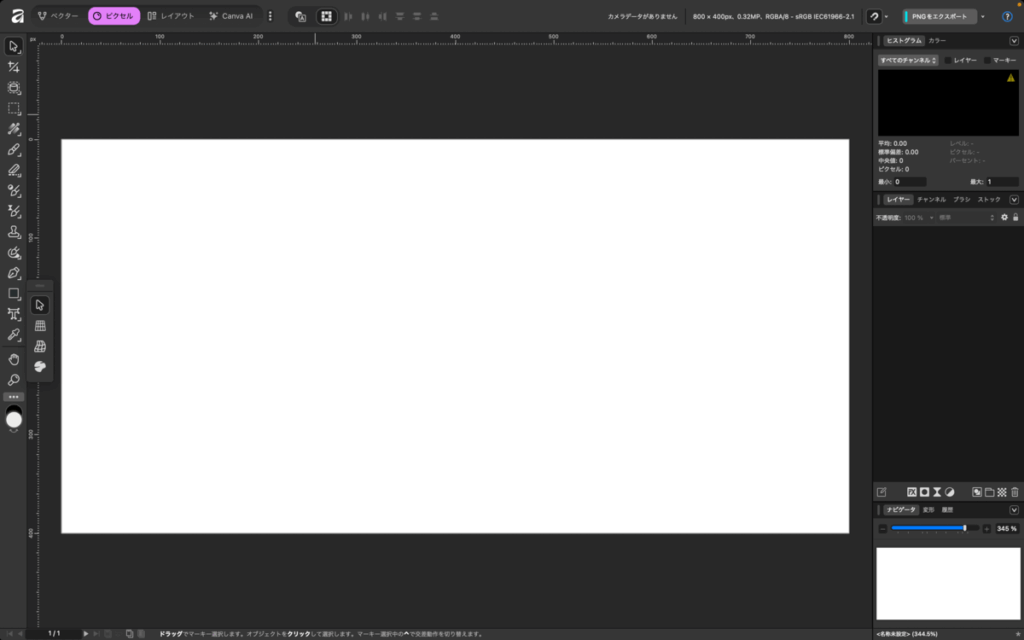Image resolution: width=1024 pixels, height=640 pixels.
Task: Open the すべてのチャンネル dropdown
Action: click(907, 61)
